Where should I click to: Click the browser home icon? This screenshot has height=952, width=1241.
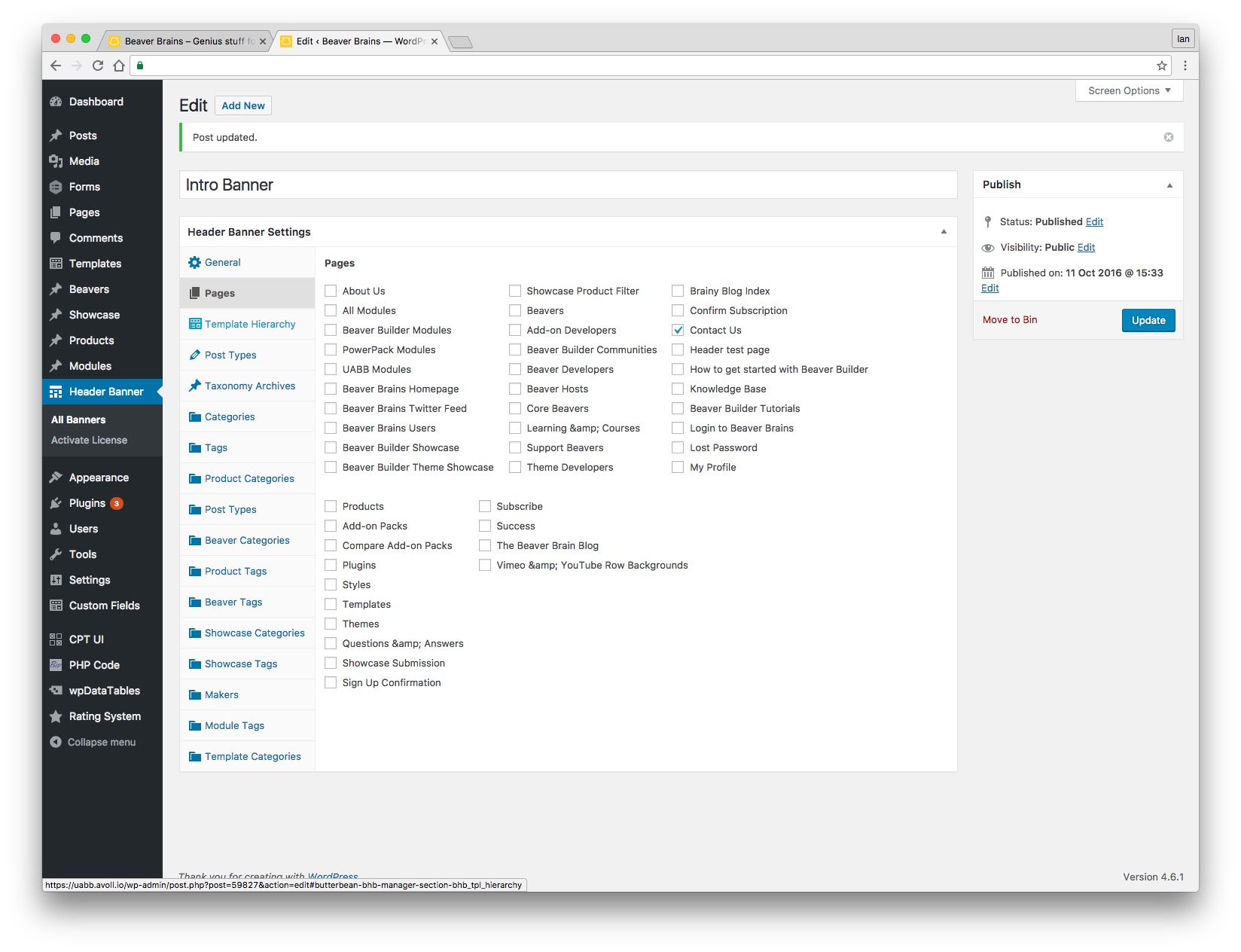tap(119, 66)
